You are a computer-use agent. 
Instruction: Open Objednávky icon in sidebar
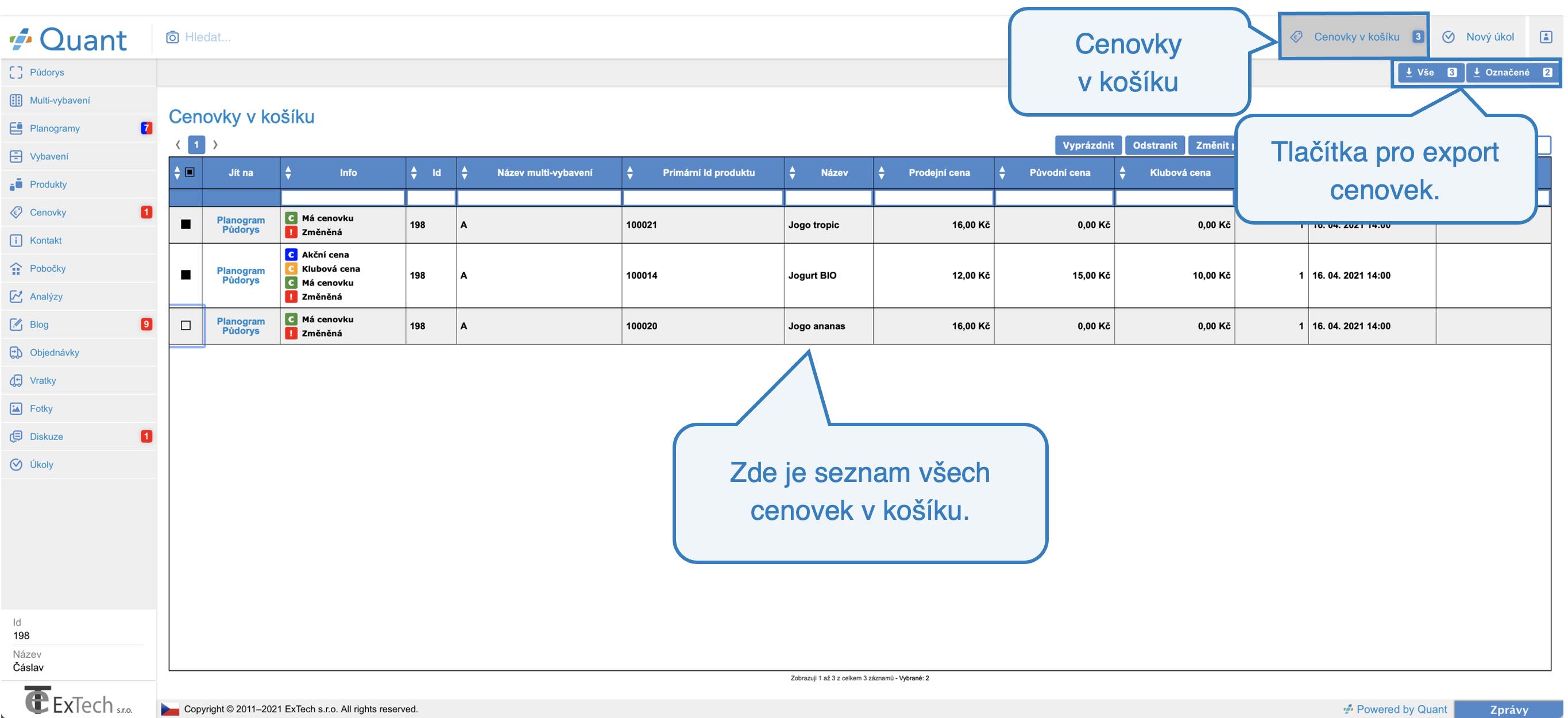tap(17, 352)
